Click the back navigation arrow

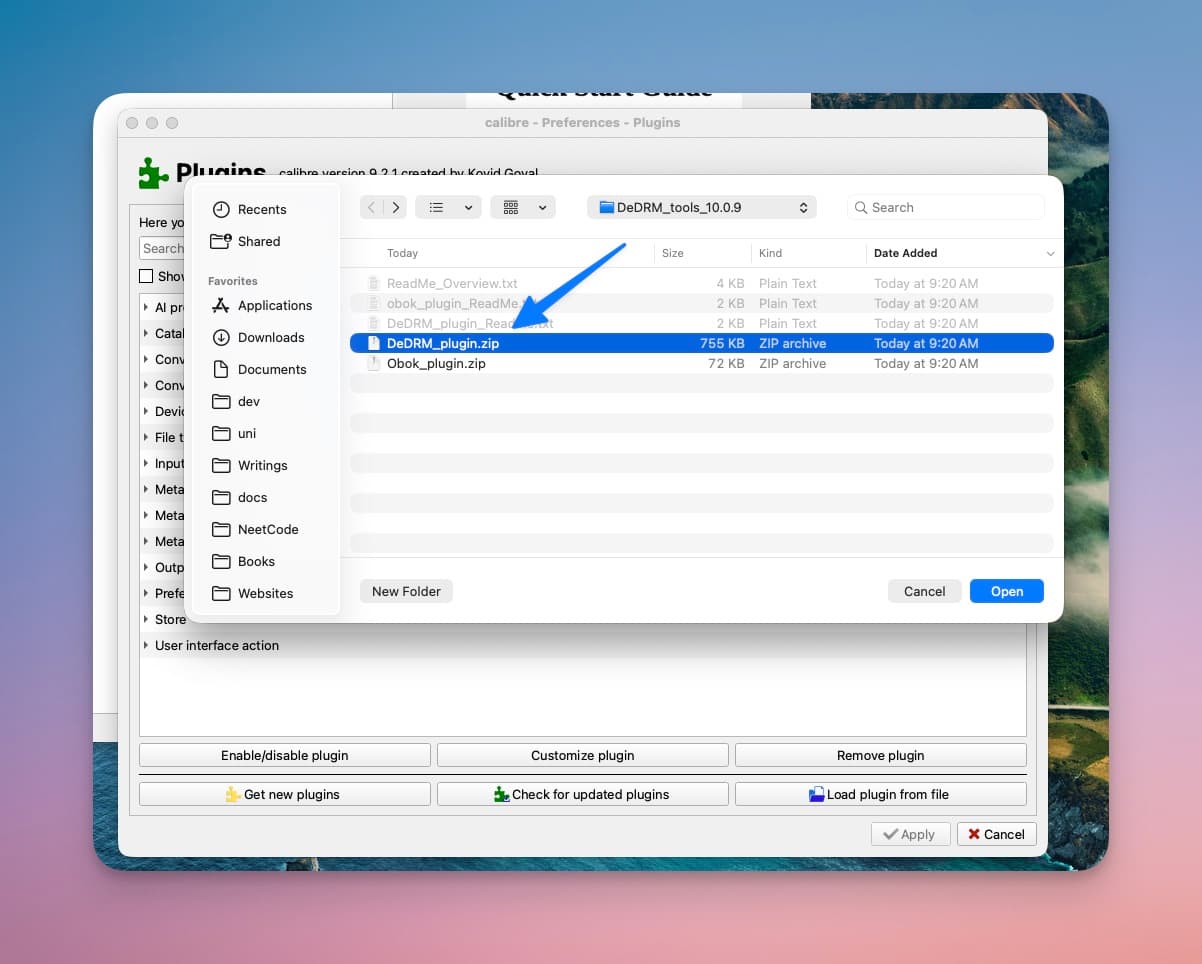coord(370,207)
